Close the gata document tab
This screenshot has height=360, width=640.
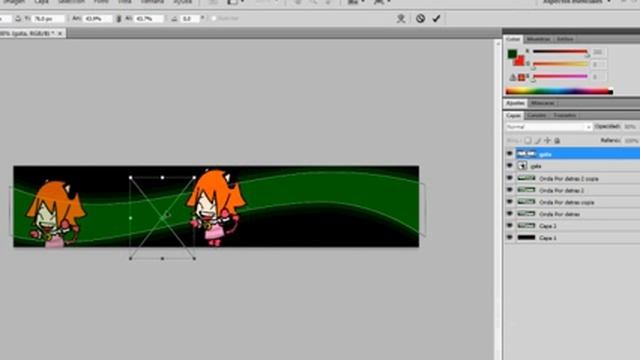tap(60, 33)
